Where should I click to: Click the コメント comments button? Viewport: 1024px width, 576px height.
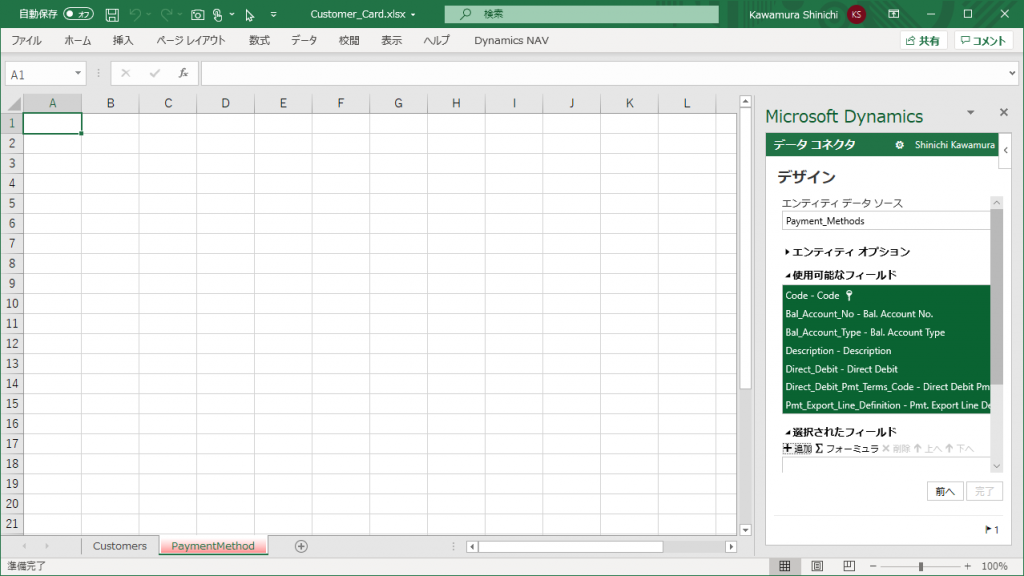[x=983, y=40]
